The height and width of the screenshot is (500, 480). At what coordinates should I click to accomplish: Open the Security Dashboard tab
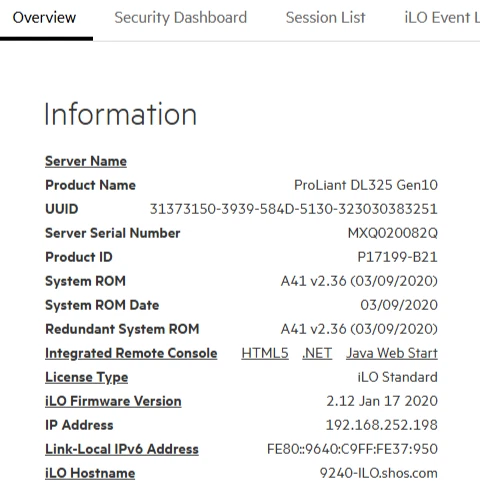coord(181,18)
